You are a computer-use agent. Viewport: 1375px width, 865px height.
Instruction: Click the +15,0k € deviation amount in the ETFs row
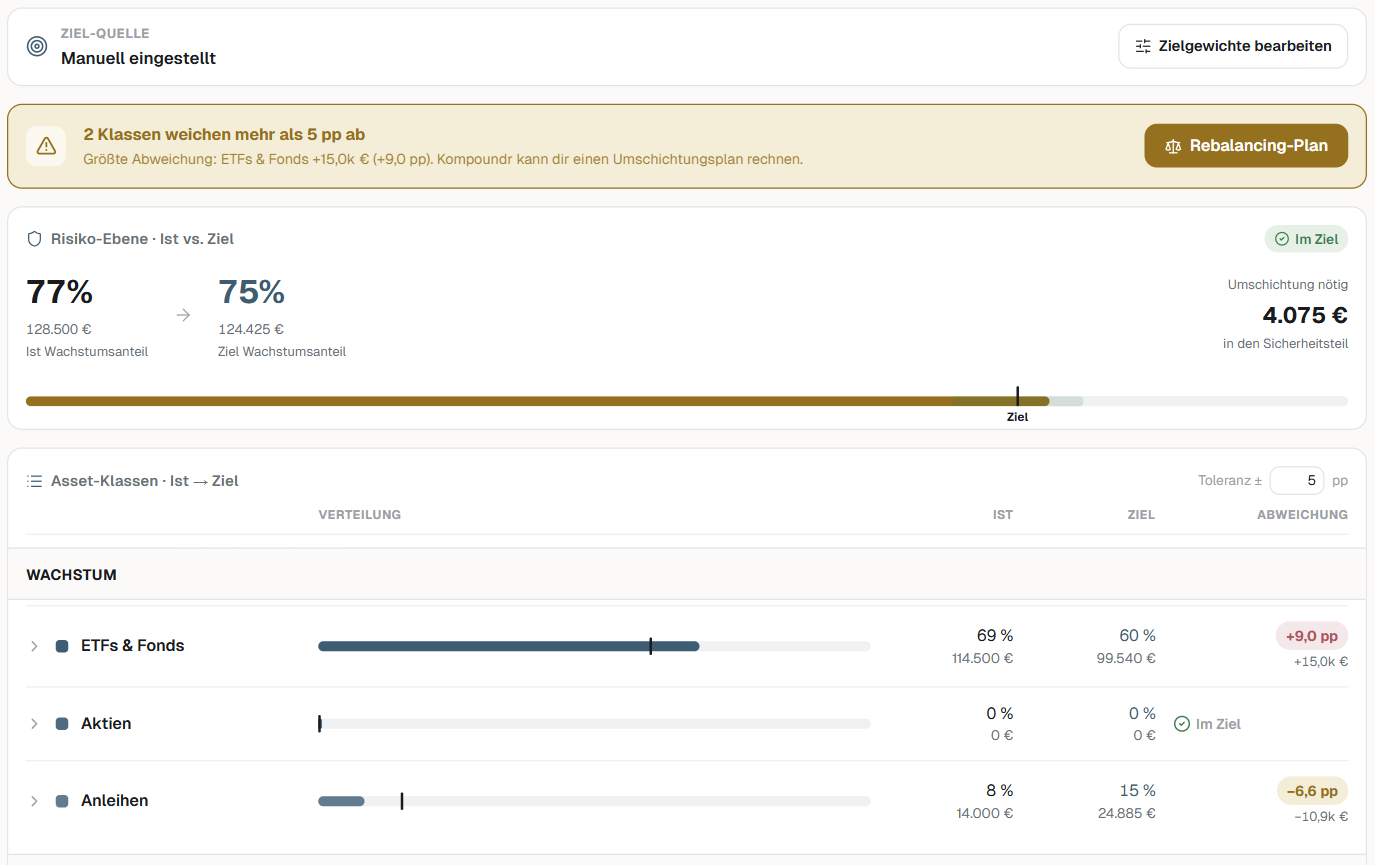(1320, 661)
